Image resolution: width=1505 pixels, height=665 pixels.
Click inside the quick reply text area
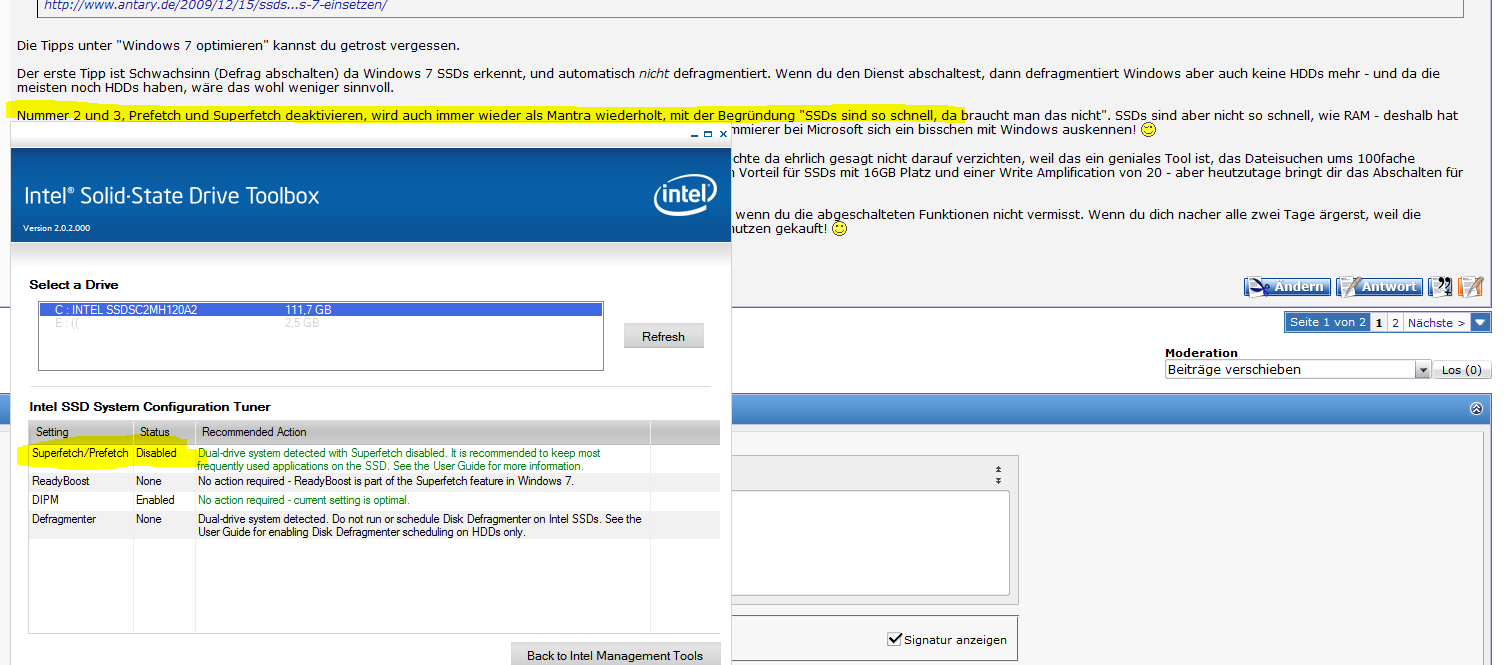pyautogui.click(x=870, y=542)
